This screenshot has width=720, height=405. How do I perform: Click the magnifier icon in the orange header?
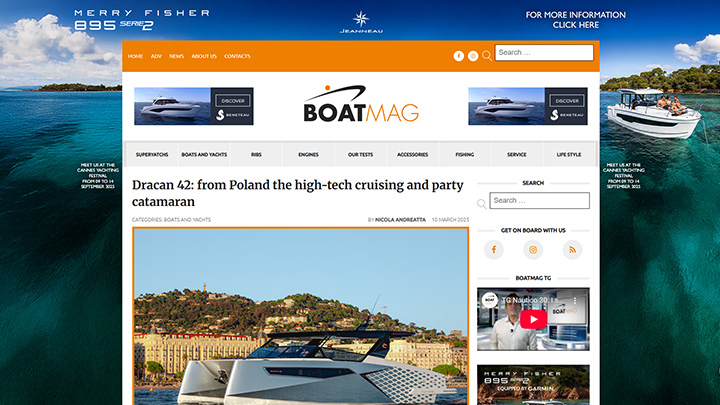487,56
